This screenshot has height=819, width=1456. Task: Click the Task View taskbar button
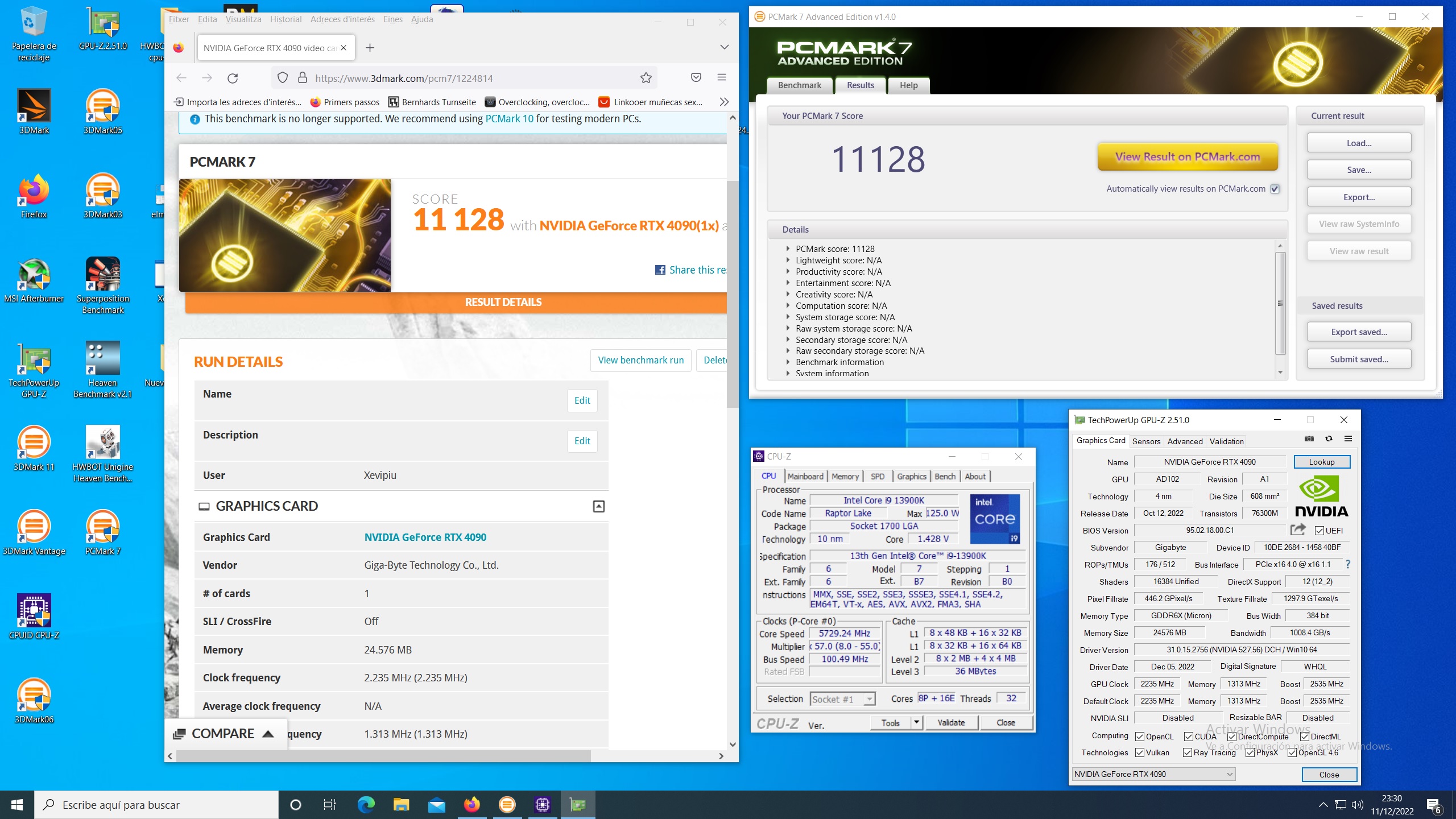[330, 804]
